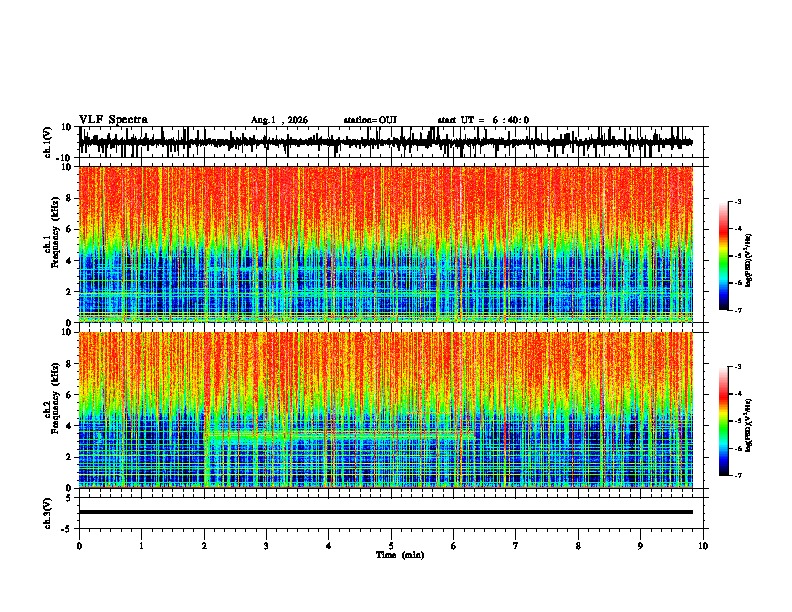This screenshot has width=792, height=612.
Task: Click time axis tick label "6"
Action: tap(453, 546)
